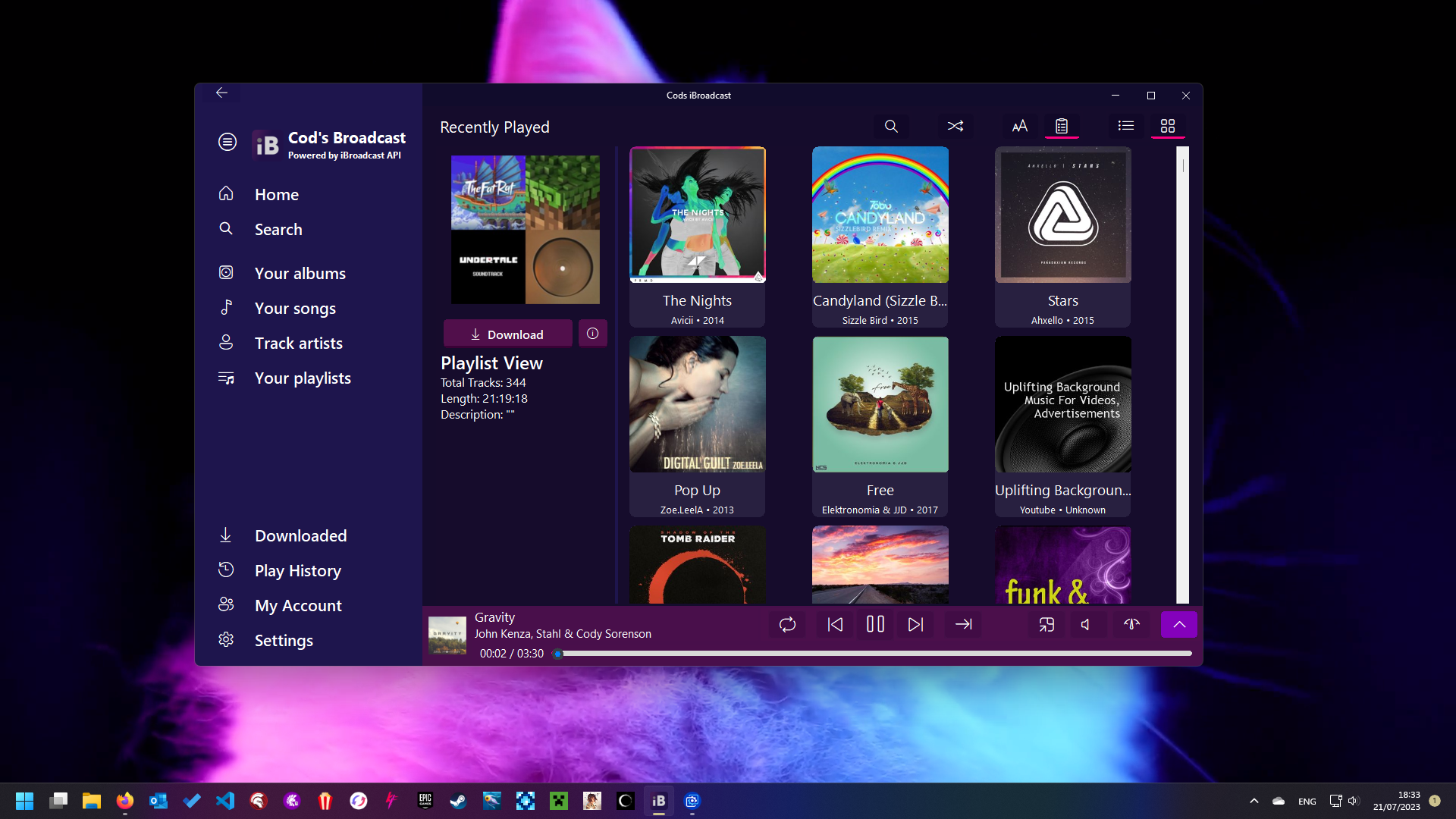Click the Download button for the playlist
Viewport: 1456px width, 819px height.
[x=507, y=333]
